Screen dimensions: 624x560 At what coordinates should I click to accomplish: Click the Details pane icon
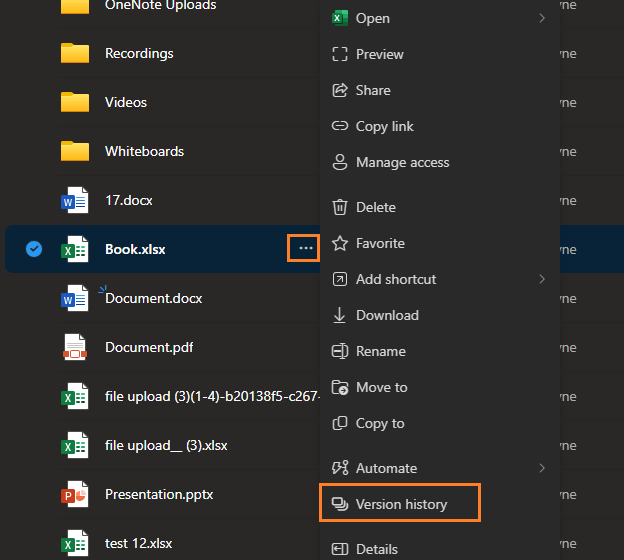point(340,549)
